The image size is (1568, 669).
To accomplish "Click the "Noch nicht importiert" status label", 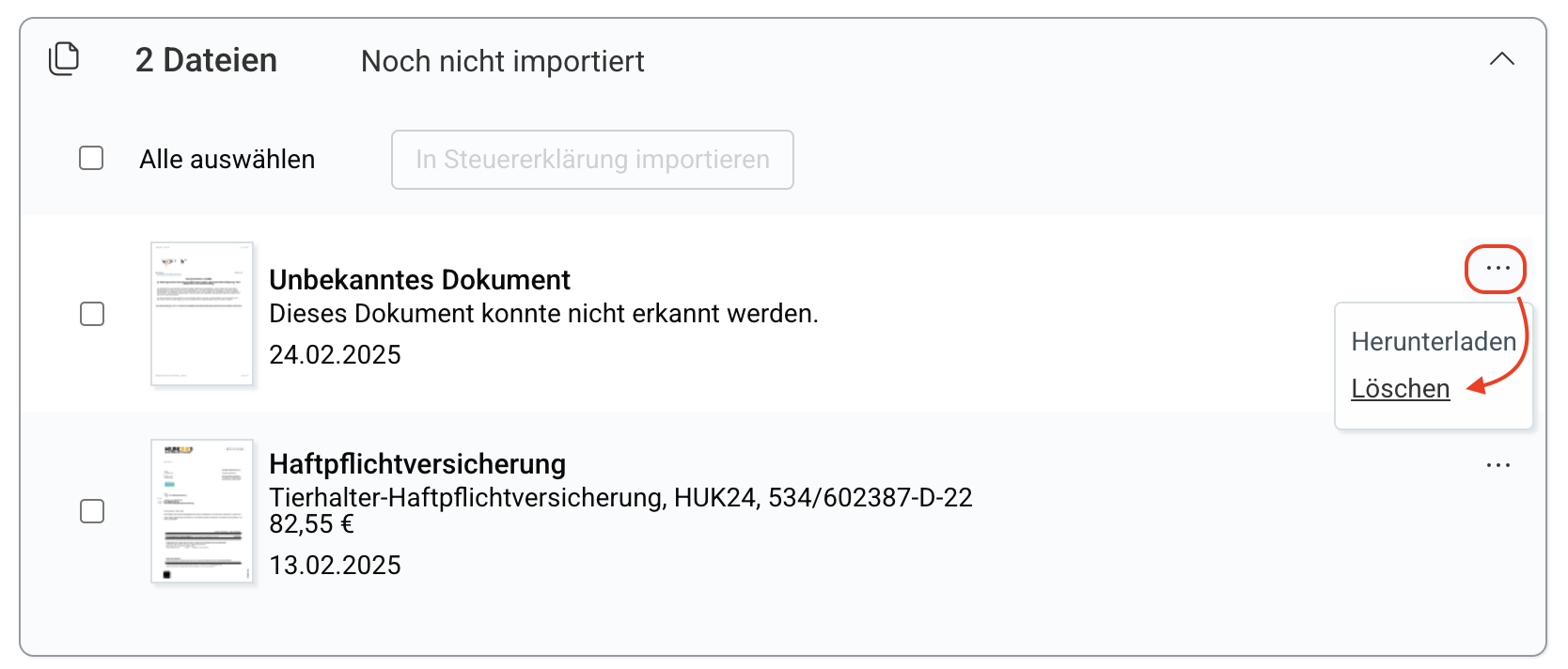I will click(502, 62).
